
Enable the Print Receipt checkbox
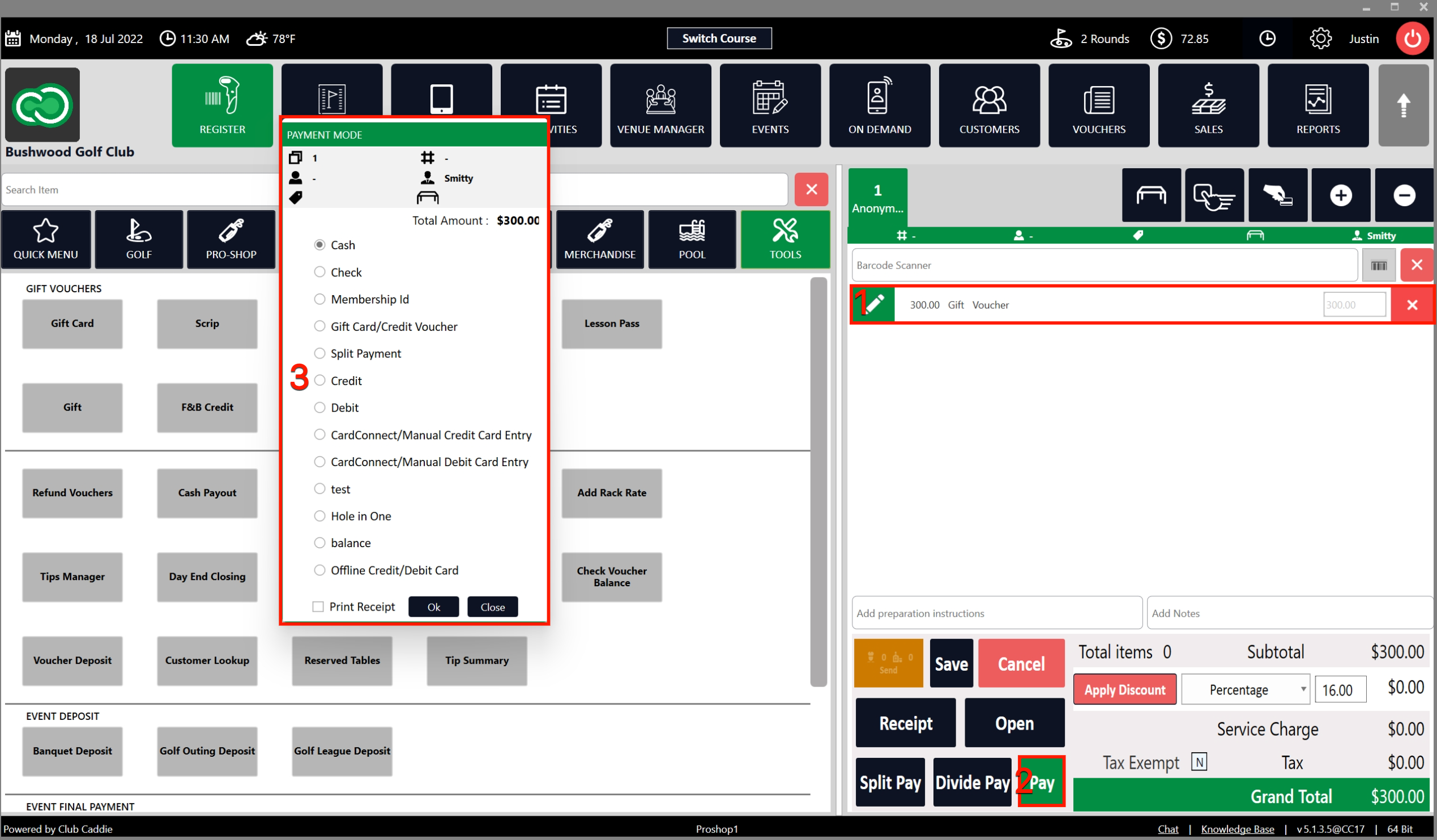click(318, 607)
